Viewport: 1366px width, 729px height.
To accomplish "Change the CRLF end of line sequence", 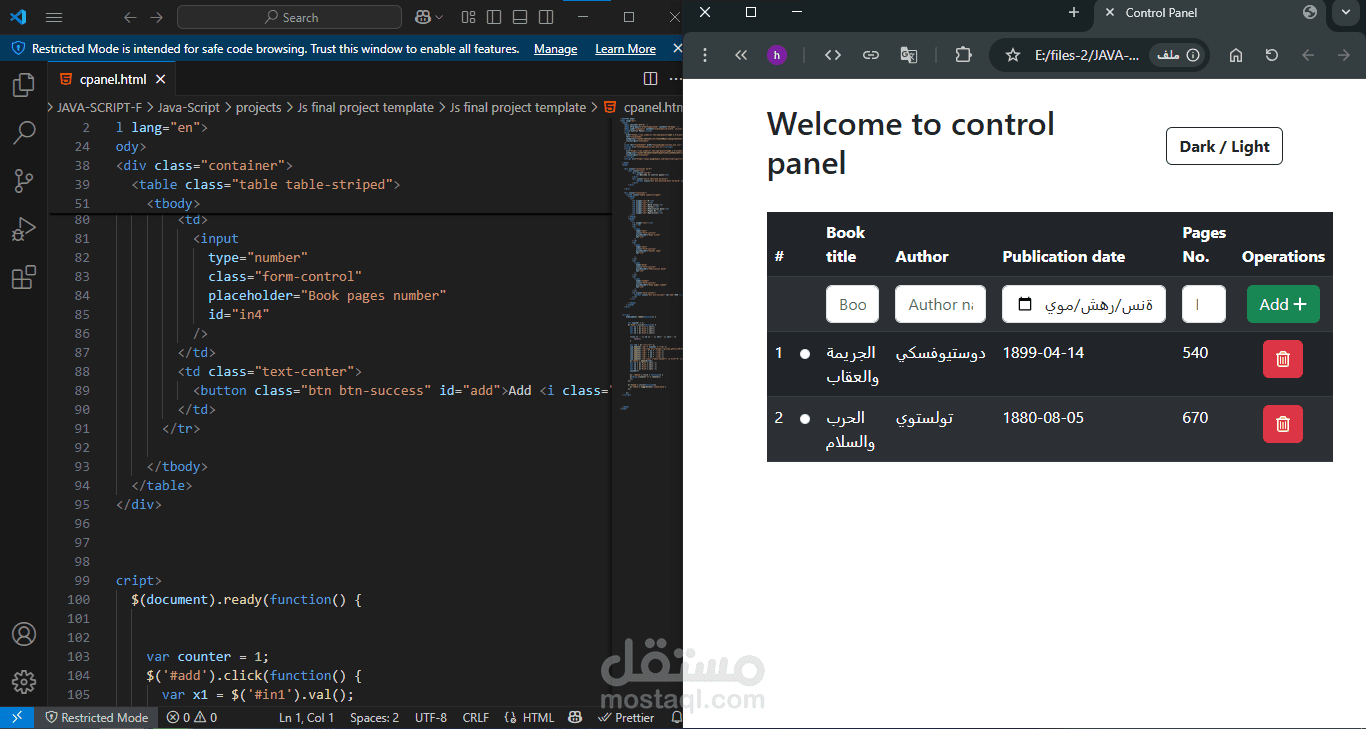I will click(x=476, y=717).
